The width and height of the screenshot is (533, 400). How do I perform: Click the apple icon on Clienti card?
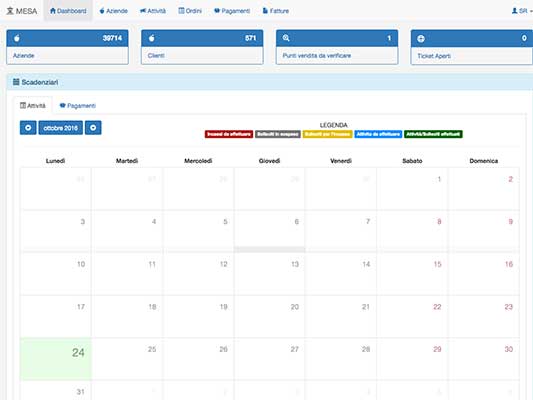pyautogui.click(x=152, y=38)
